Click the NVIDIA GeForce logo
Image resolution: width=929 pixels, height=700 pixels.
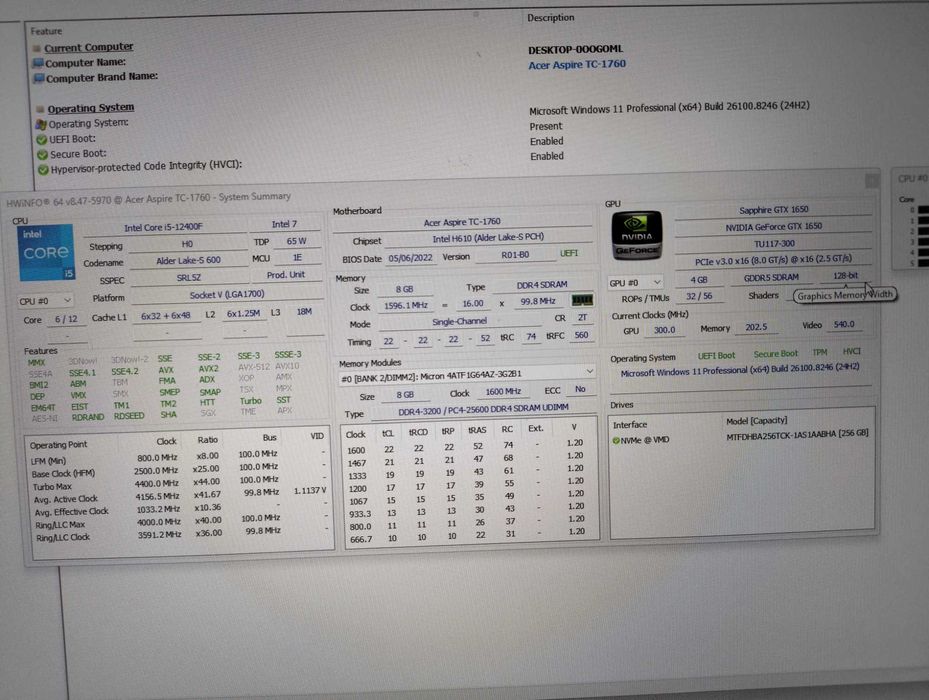click(636, 236)
